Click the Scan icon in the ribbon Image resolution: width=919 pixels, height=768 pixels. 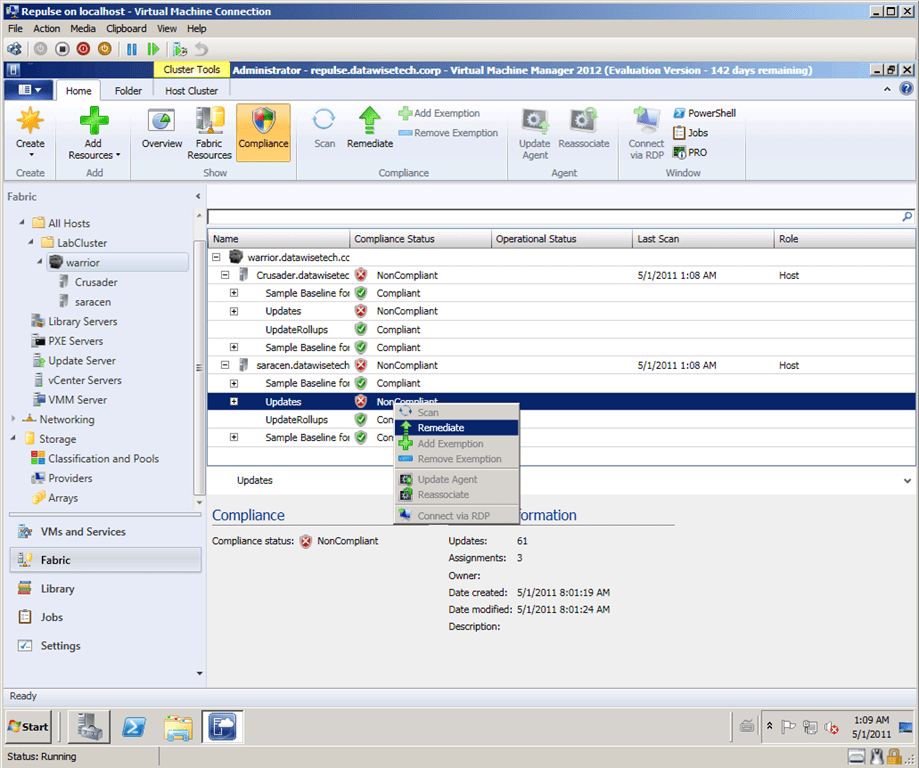(x=324, y=120)
